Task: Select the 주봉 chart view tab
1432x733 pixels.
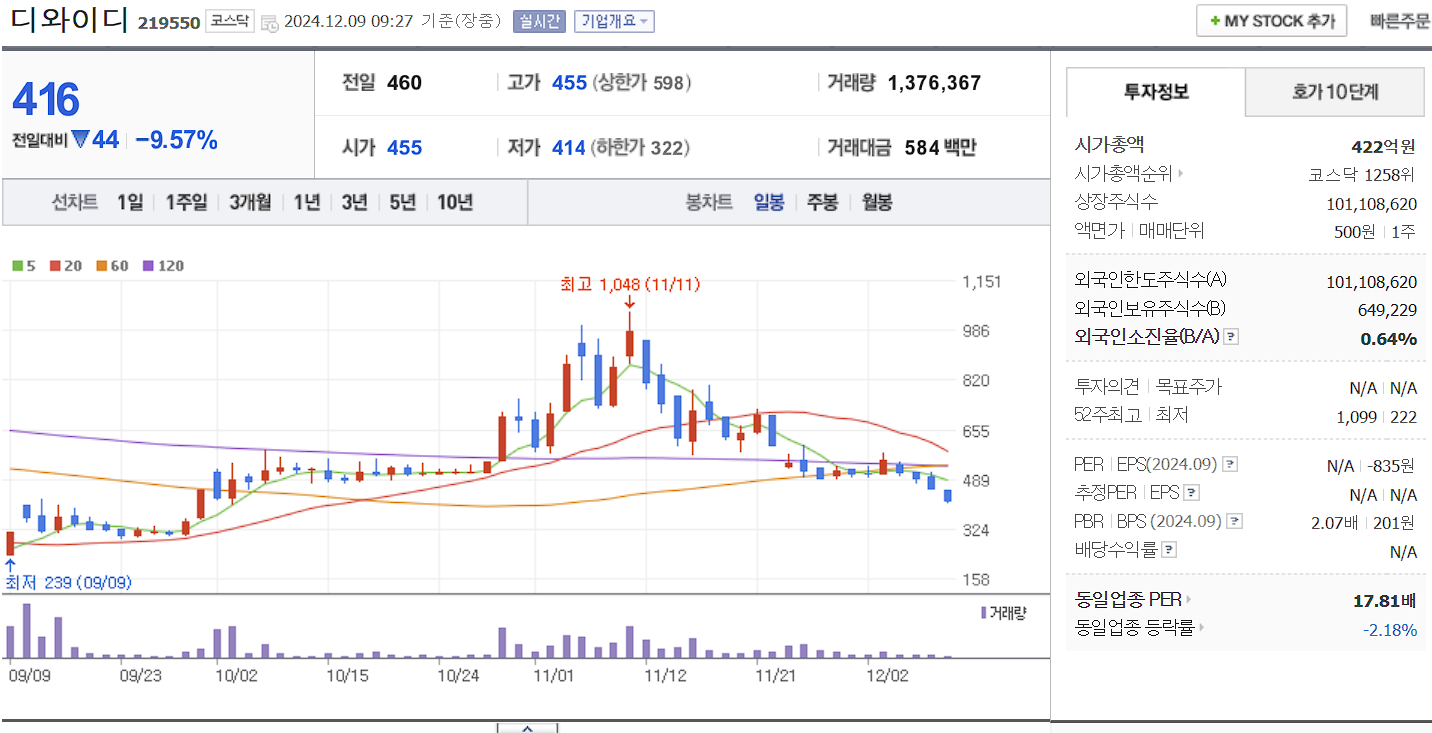Action: tap(822, 202)
